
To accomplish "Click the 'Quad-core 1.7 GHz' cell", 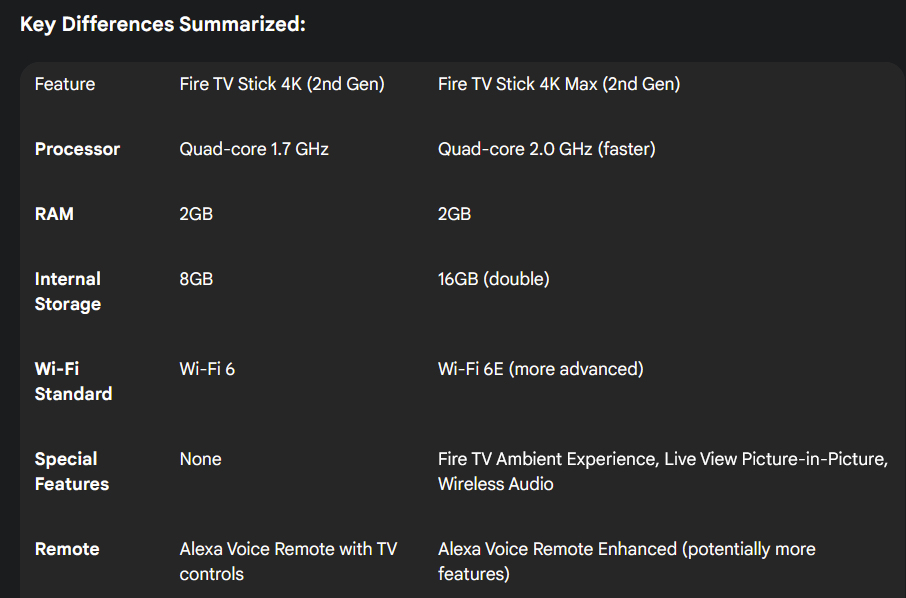I will [254, 149].
